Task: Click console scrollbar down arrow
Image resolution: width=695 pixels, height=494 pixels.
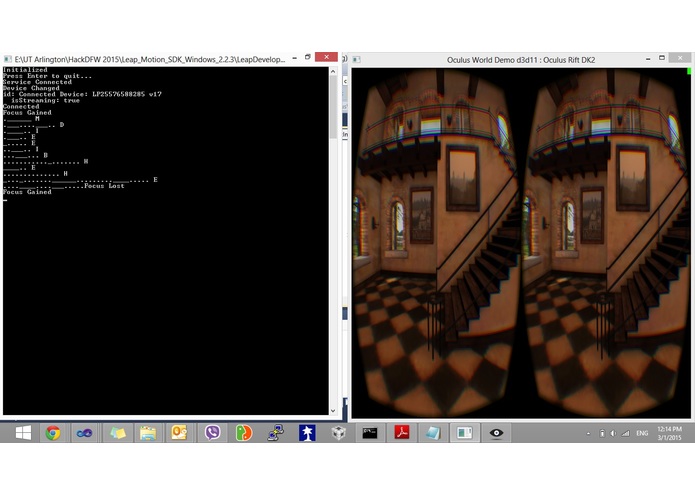Action: point(333,411)
